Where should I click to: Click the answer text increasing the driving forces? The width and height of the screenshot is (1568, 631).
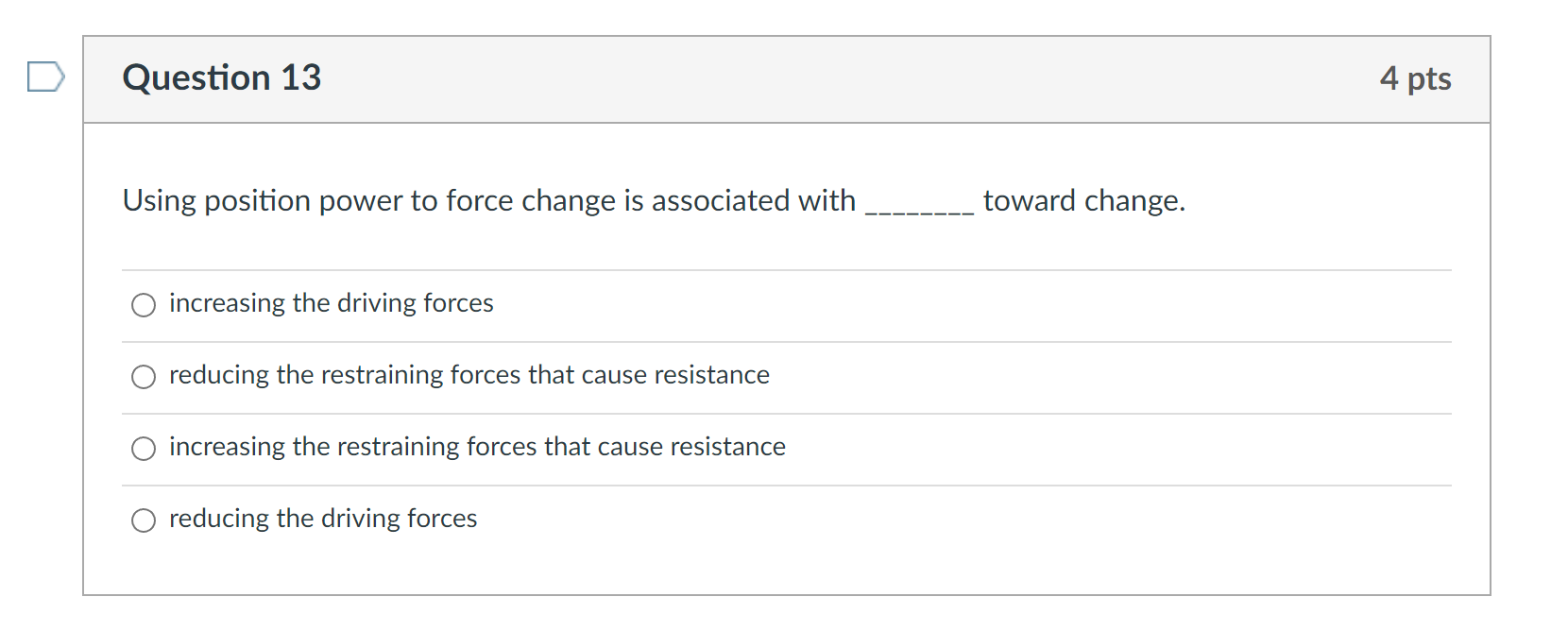[330, 303]
